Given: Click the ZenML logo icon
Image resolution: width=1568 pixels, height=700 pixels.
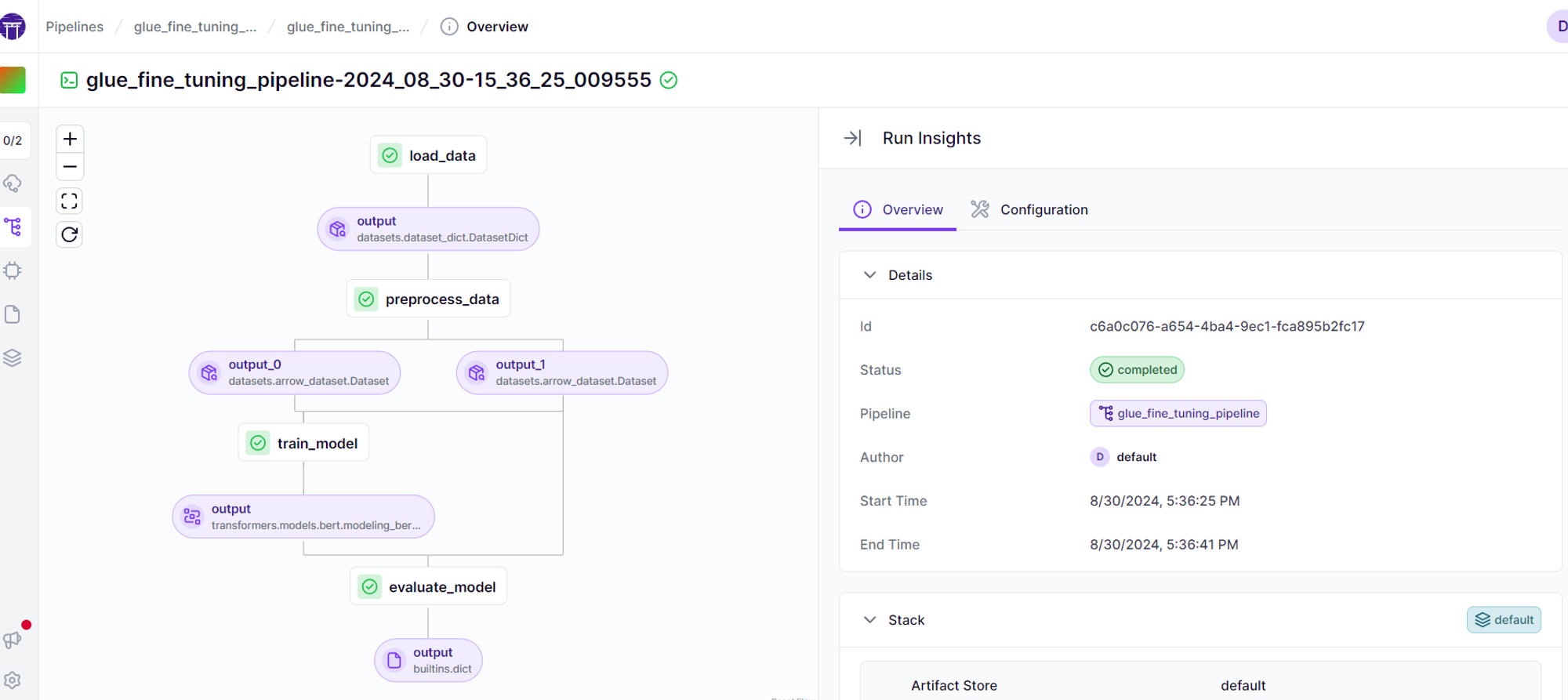Looking at the screenshot, I should (x=12, y=27).
